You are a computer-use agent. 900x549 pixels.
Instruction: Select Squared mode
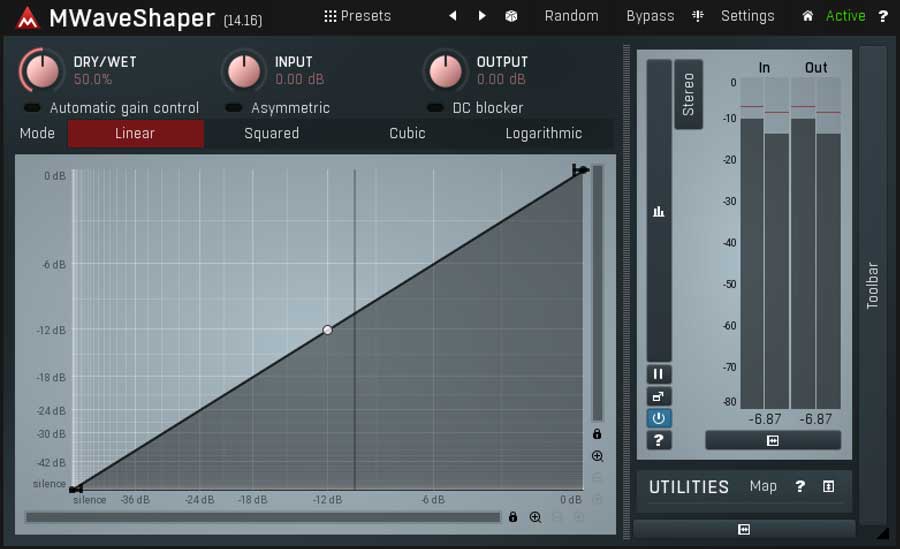pyautogui.click(x=271, y=133)
